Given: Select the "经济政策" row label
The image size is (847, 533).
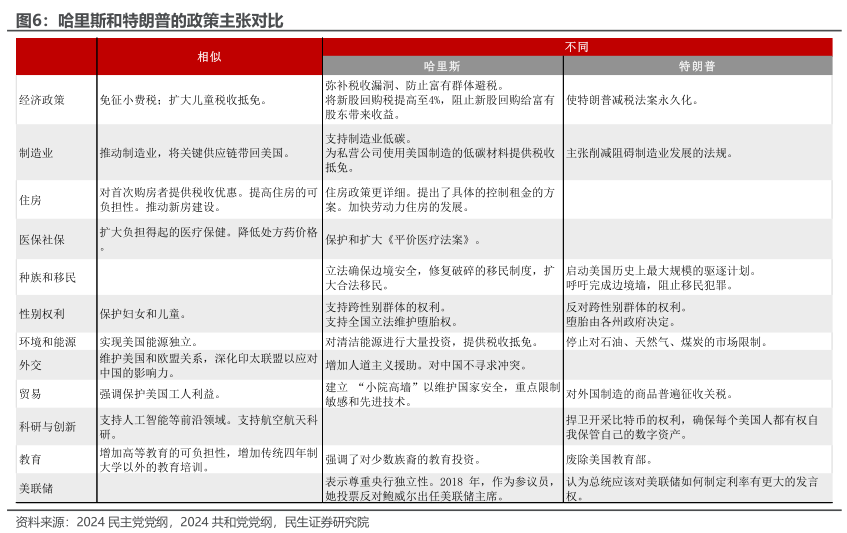Looking at the screenshot, I should 41,100.
